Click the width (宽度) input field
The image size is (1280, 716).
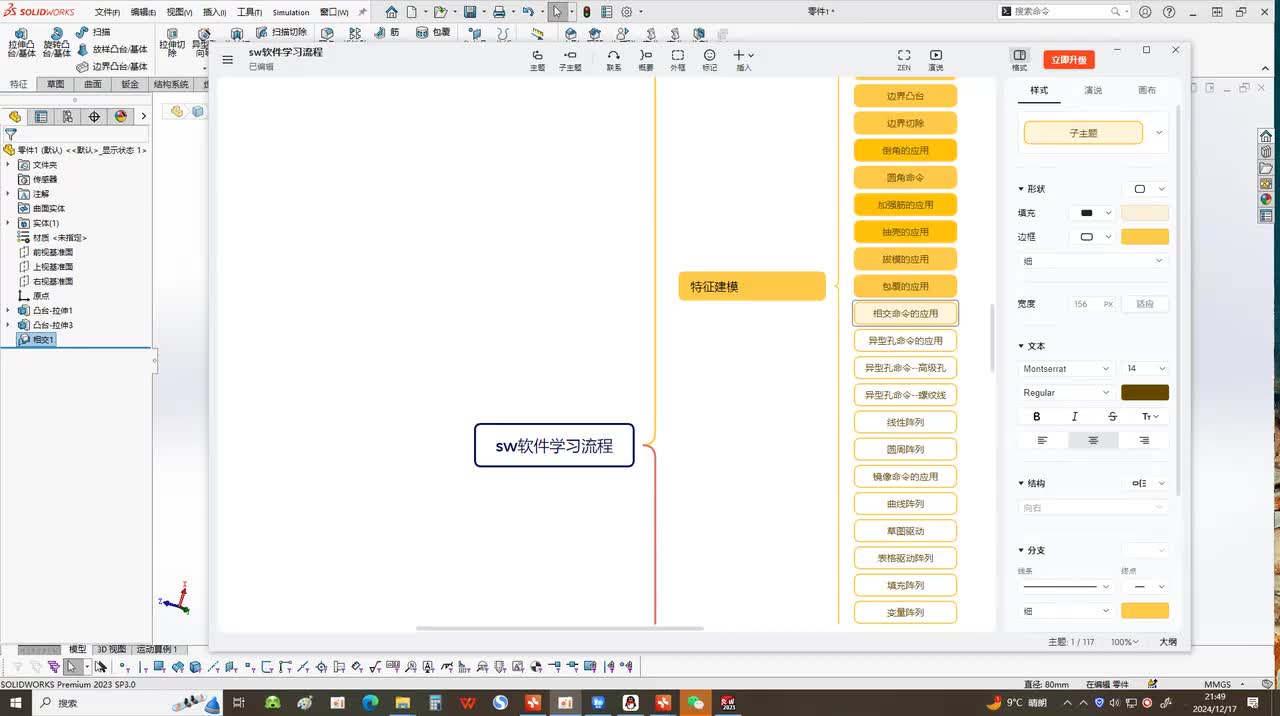[1091, 304]
